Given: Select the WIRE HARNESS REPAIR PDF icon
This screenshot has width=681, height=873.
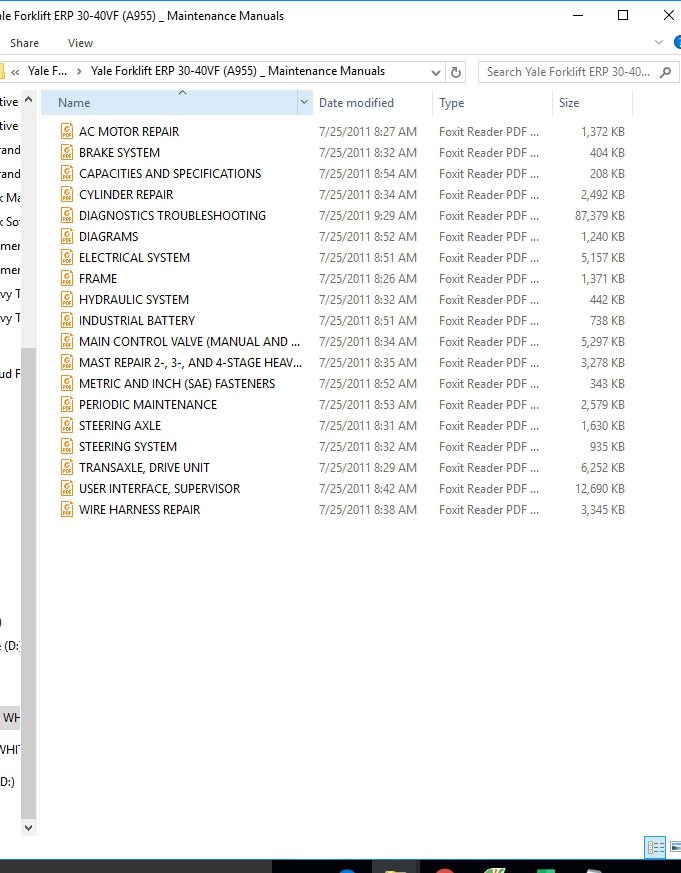Looking at the screenshot, I should [67, 509].
